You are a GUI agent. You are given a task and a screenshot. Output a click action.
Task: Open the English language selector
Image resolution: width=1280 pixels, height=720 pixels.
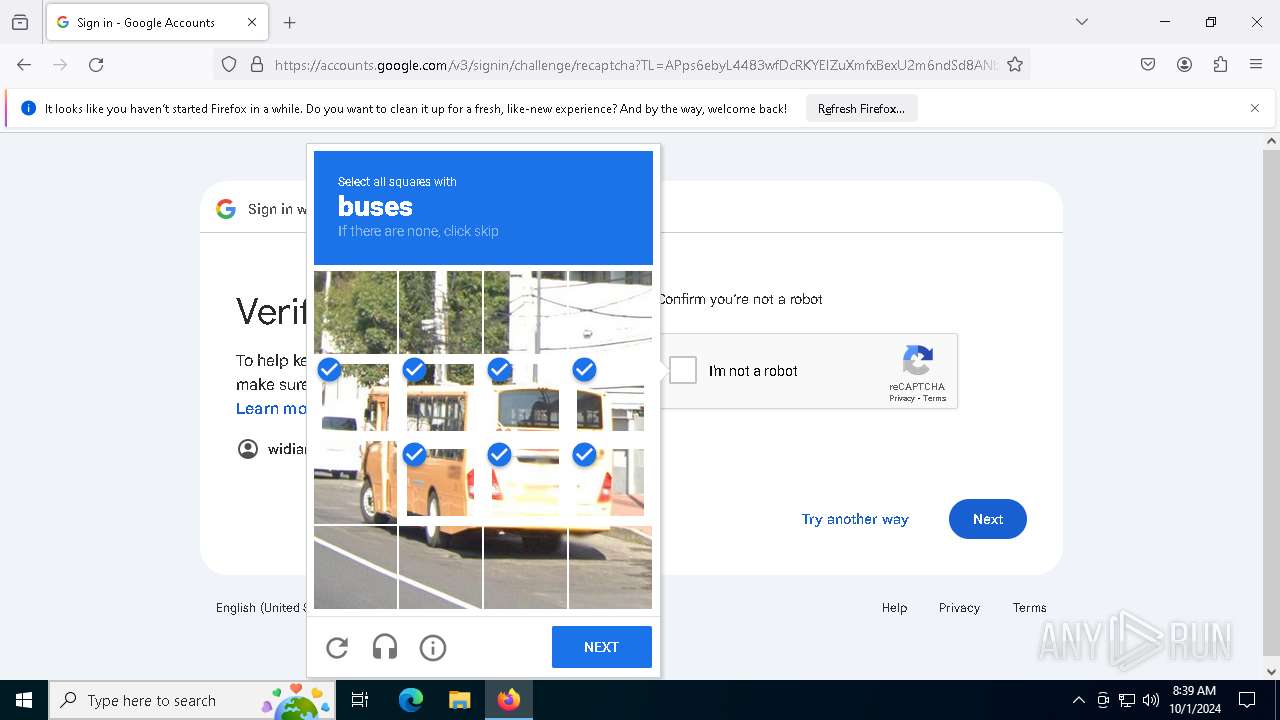[261, 608]
